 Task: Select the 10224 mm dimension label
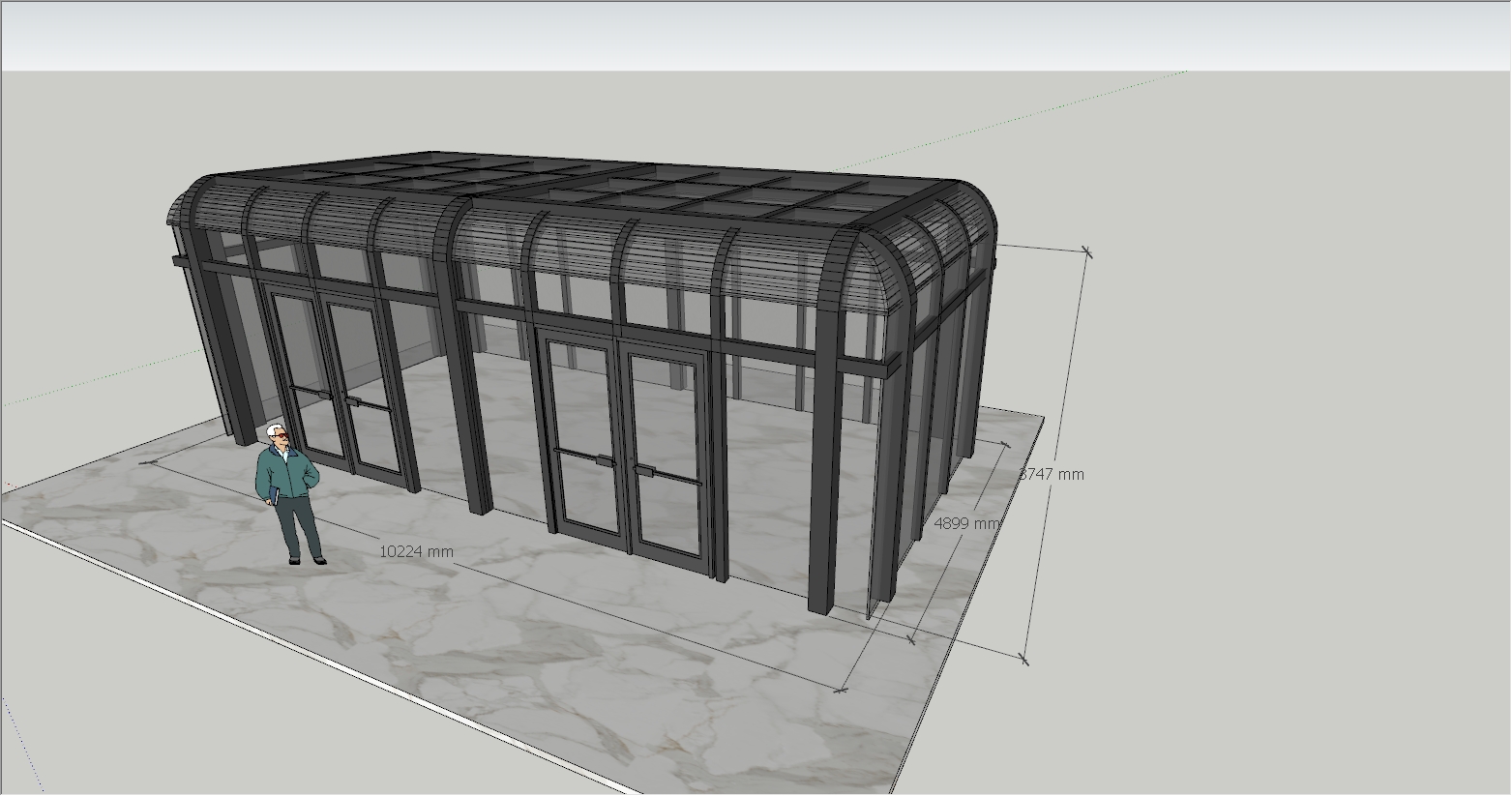pyautogui.click(x=416, y=551)
